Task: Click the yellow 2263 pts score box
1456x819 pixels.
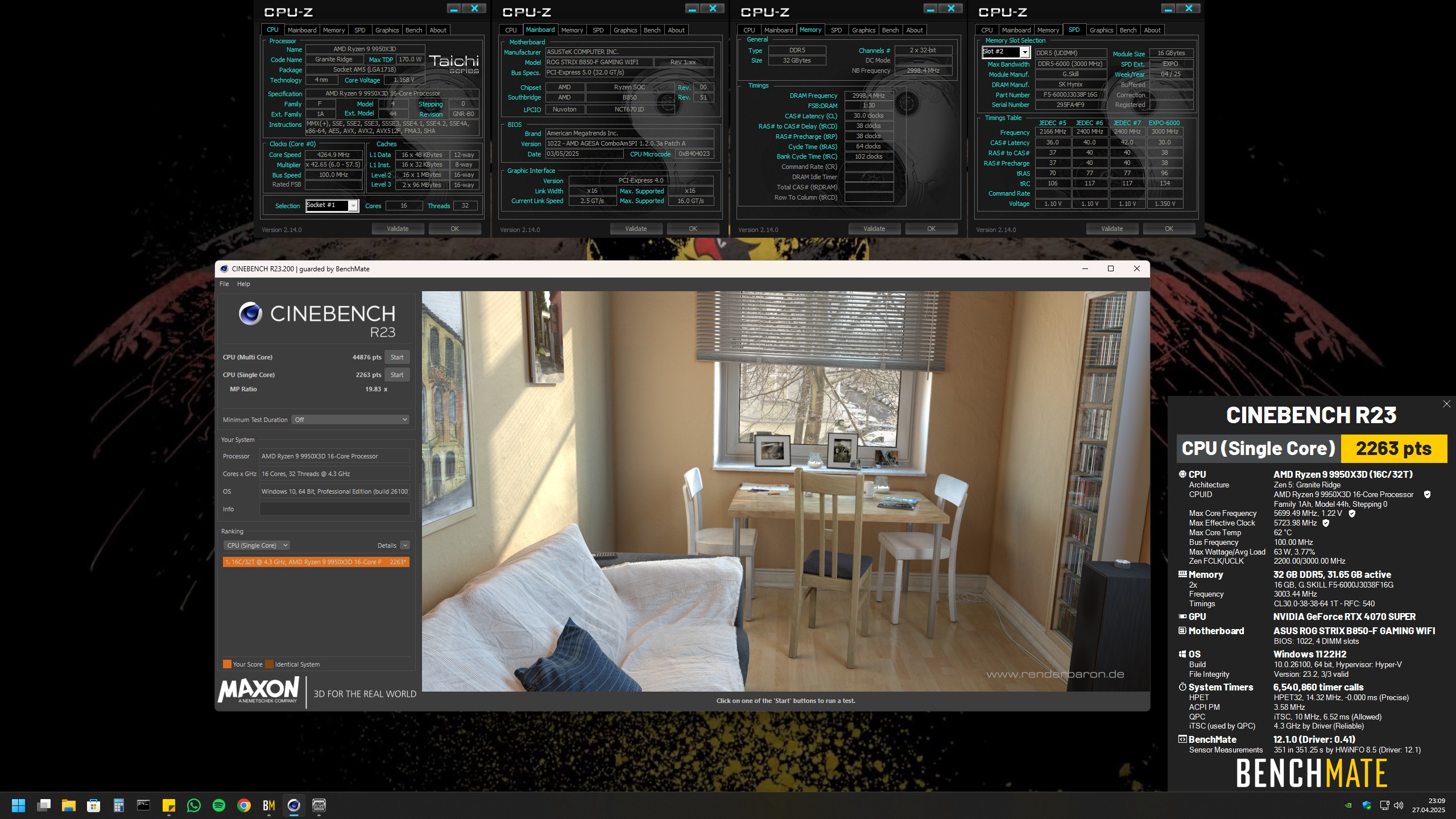Action: (x=1393, y=449)
